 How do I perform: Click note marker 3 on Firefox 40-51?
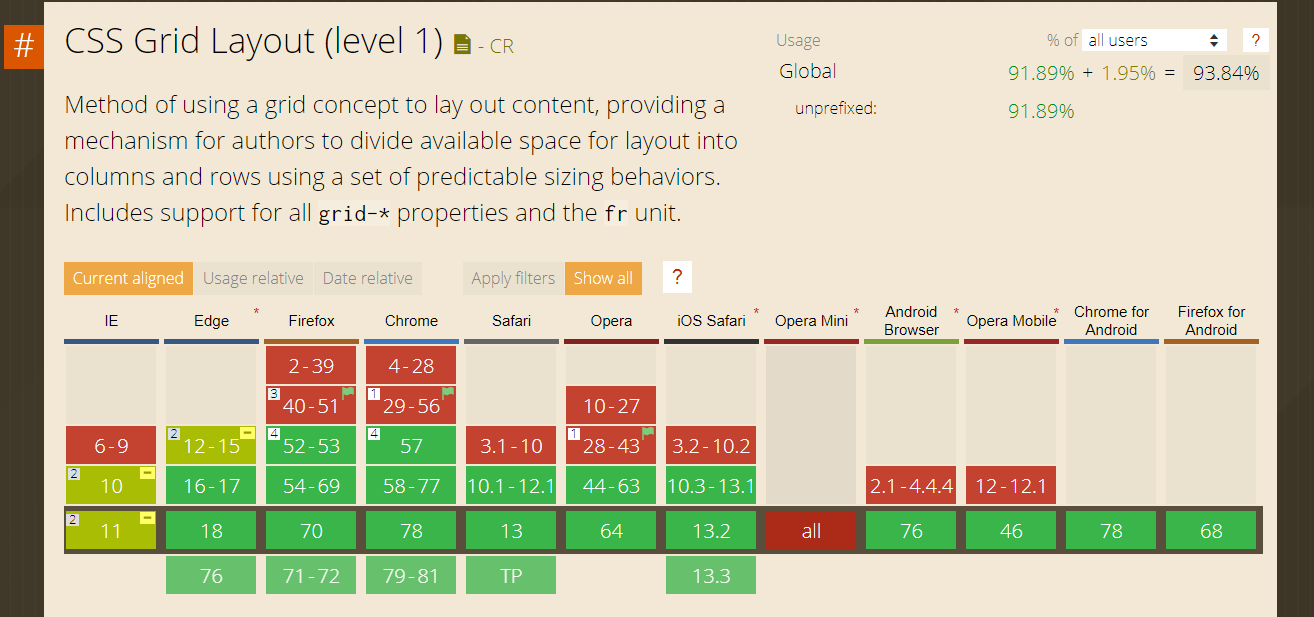(274, 395)
